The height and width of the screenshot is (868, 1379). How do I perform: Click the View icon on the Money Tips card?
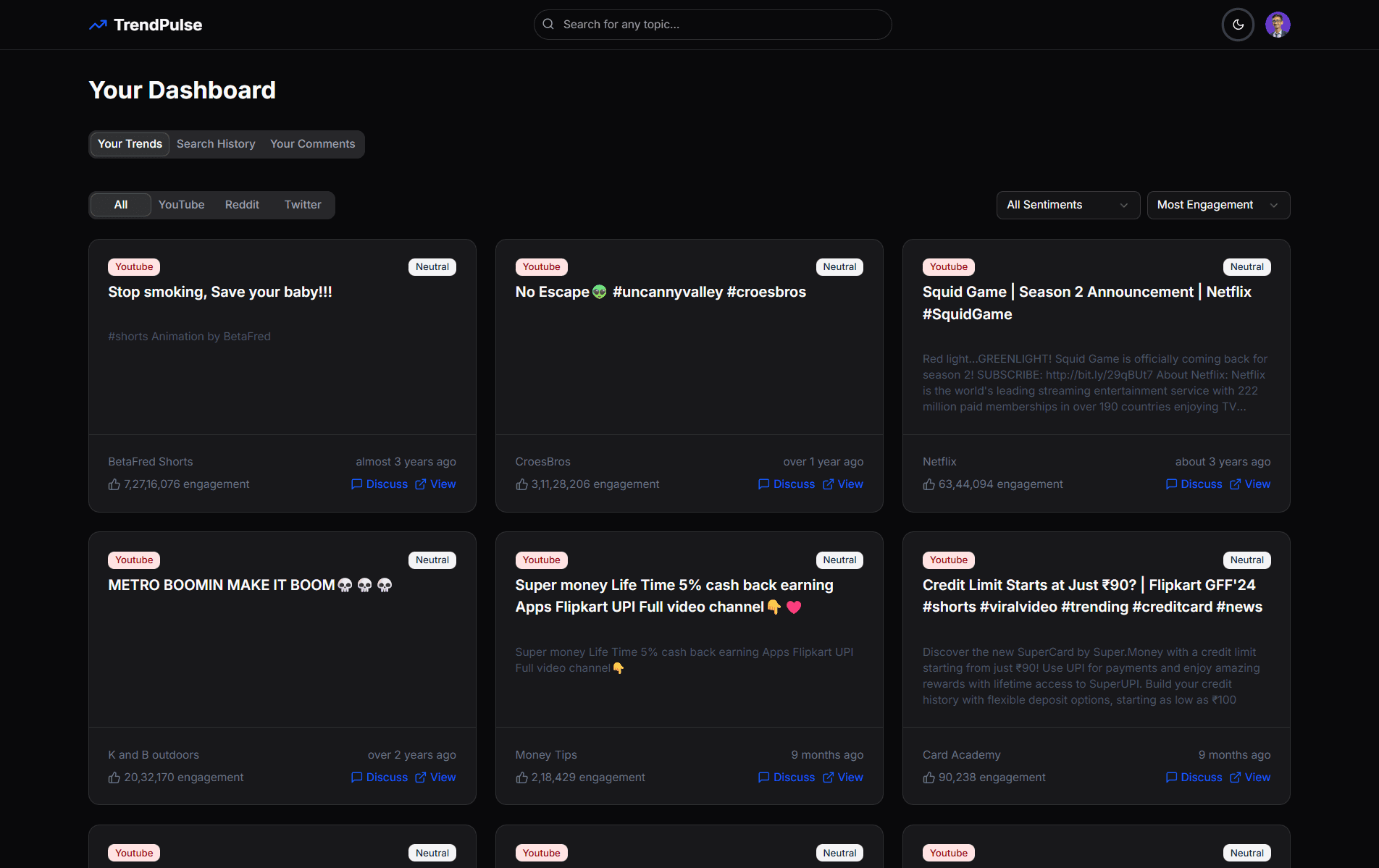(x=828, y=778)
